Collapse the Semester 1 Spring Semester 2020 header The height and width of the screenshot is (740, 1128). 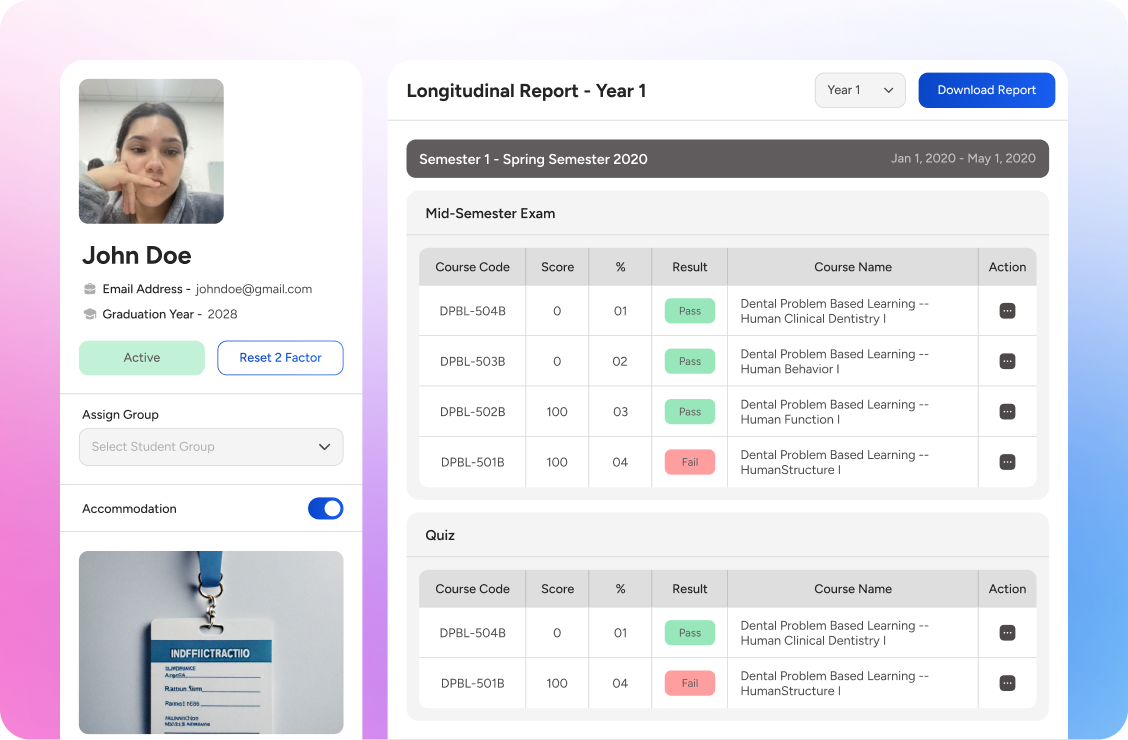727,159
